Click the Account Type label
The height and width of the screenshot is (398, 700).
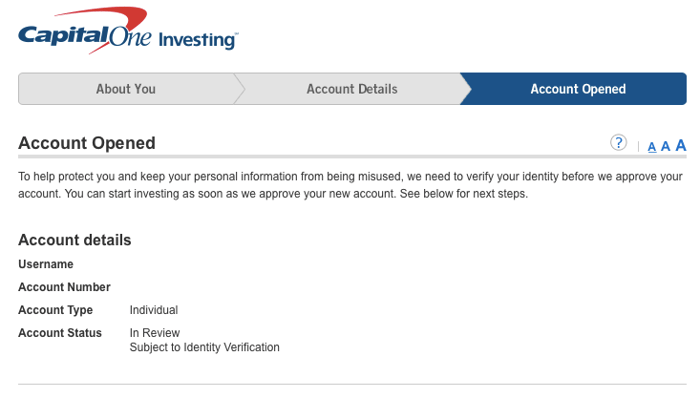click(55, 310)
